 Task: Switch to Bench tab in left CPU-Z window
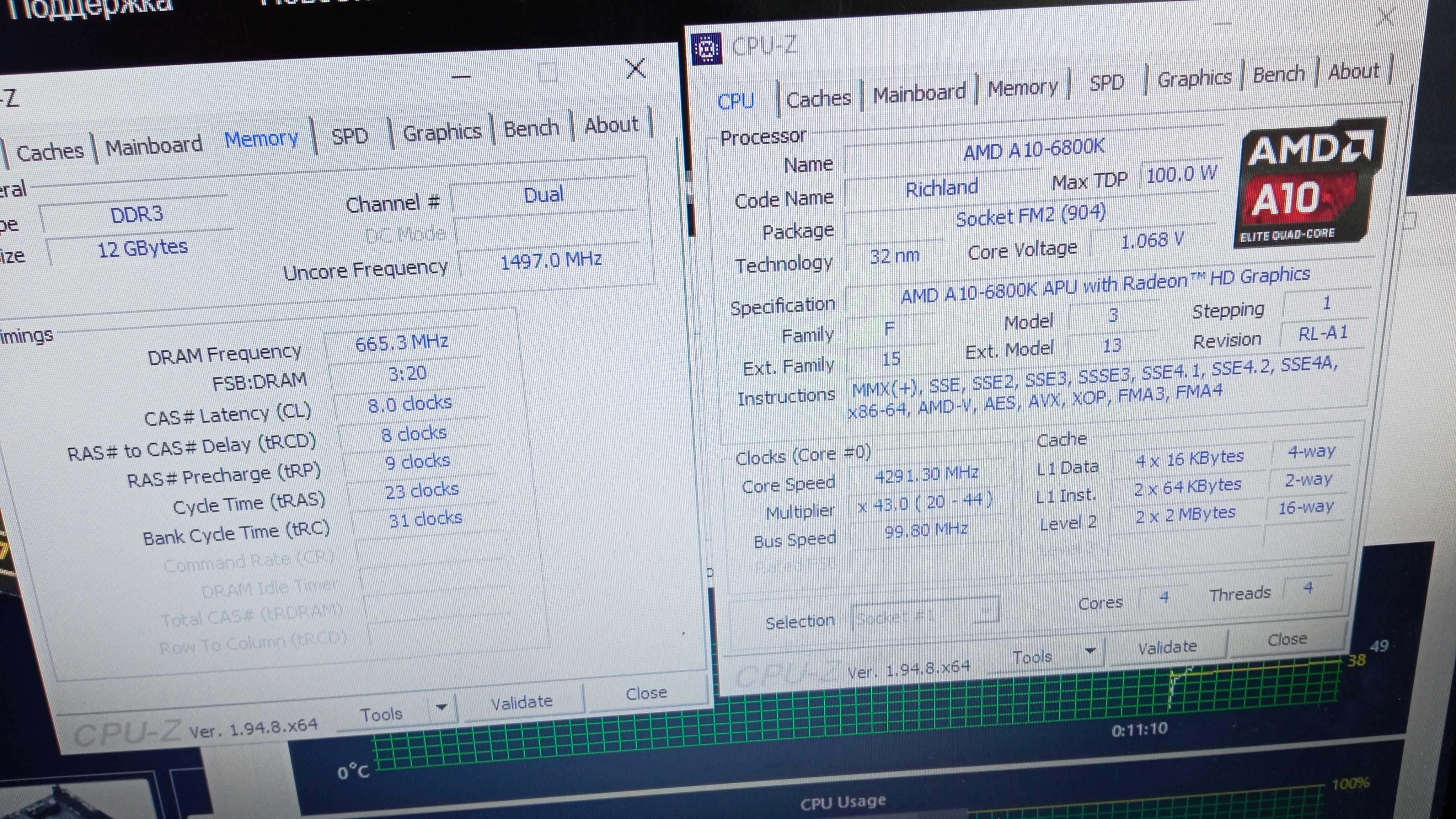(x=531, y=128)
